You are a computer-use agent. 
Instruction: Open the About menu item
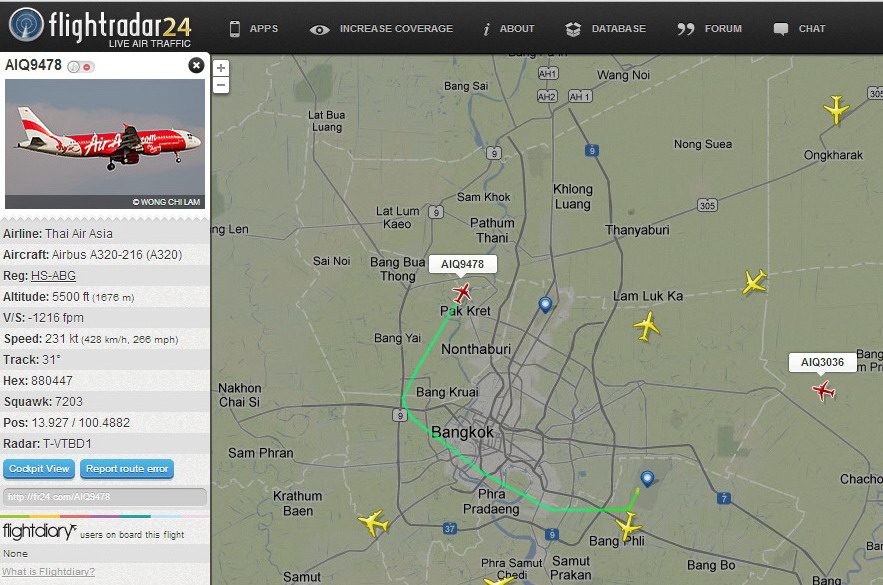(x=509, y=29)
